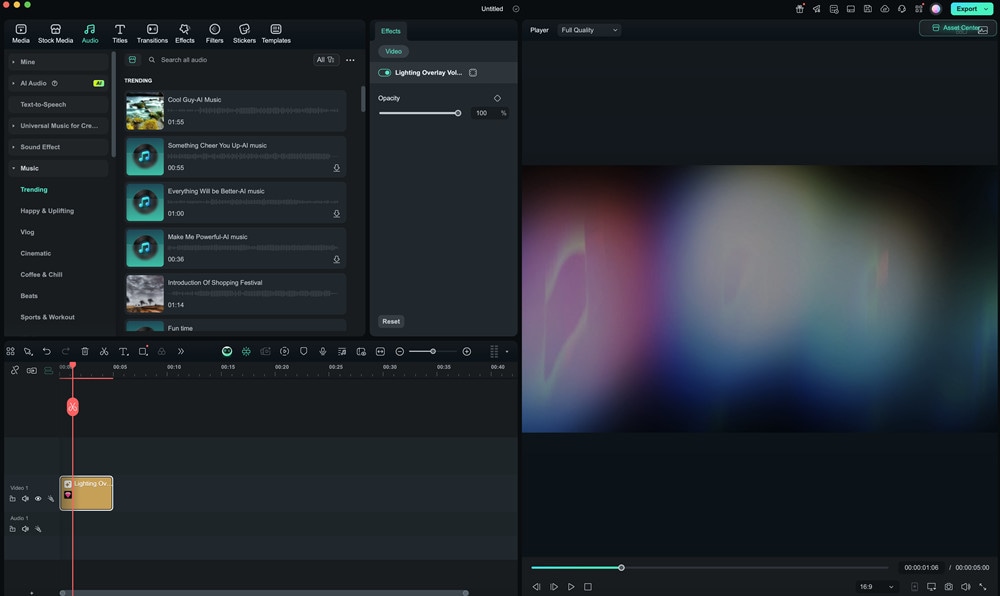Open the Stock Media panel
The image size is (1000, 596).
point(55,33)
